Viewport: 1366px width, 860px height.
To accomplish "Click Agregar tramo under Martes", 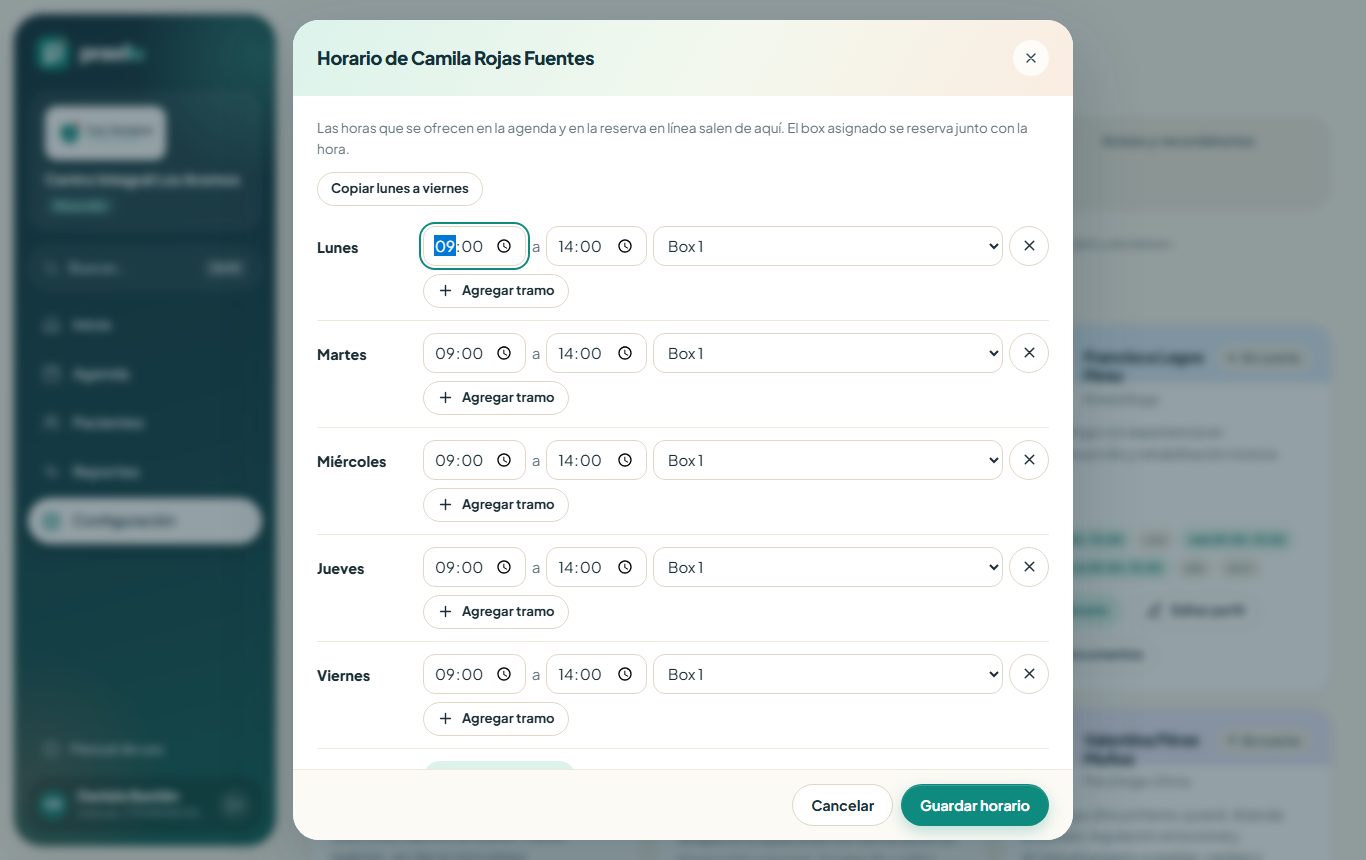I will (x=496, y=398).
